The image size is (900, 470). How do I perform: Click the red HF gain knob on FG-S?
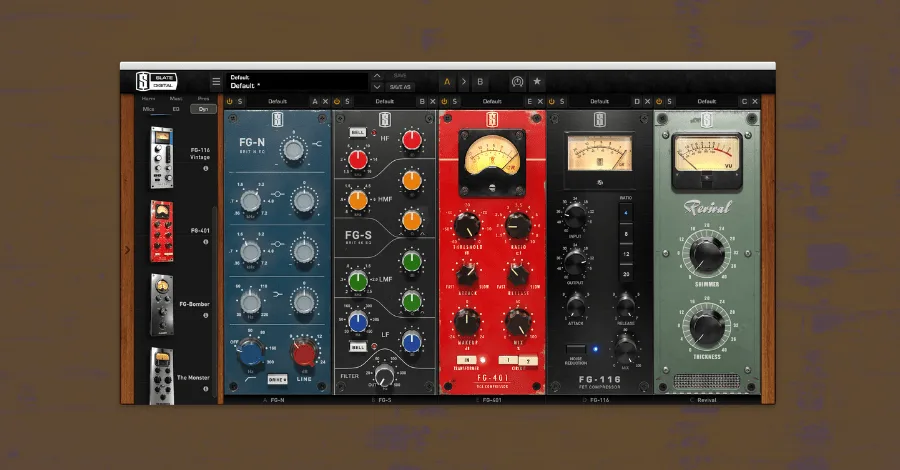click(412, 141)
